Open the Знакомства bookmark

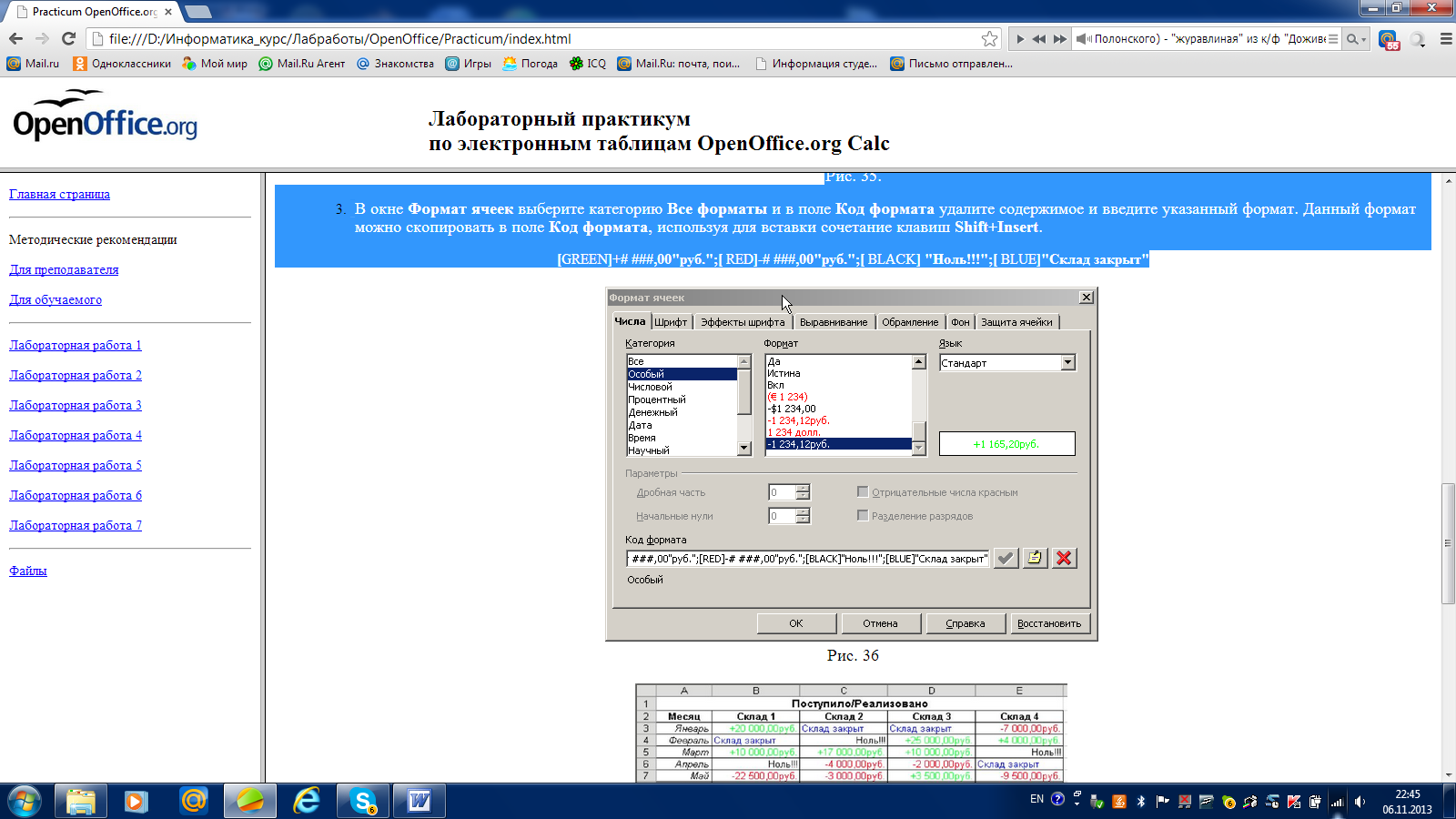pyautogui.click(x=395, y=64)
